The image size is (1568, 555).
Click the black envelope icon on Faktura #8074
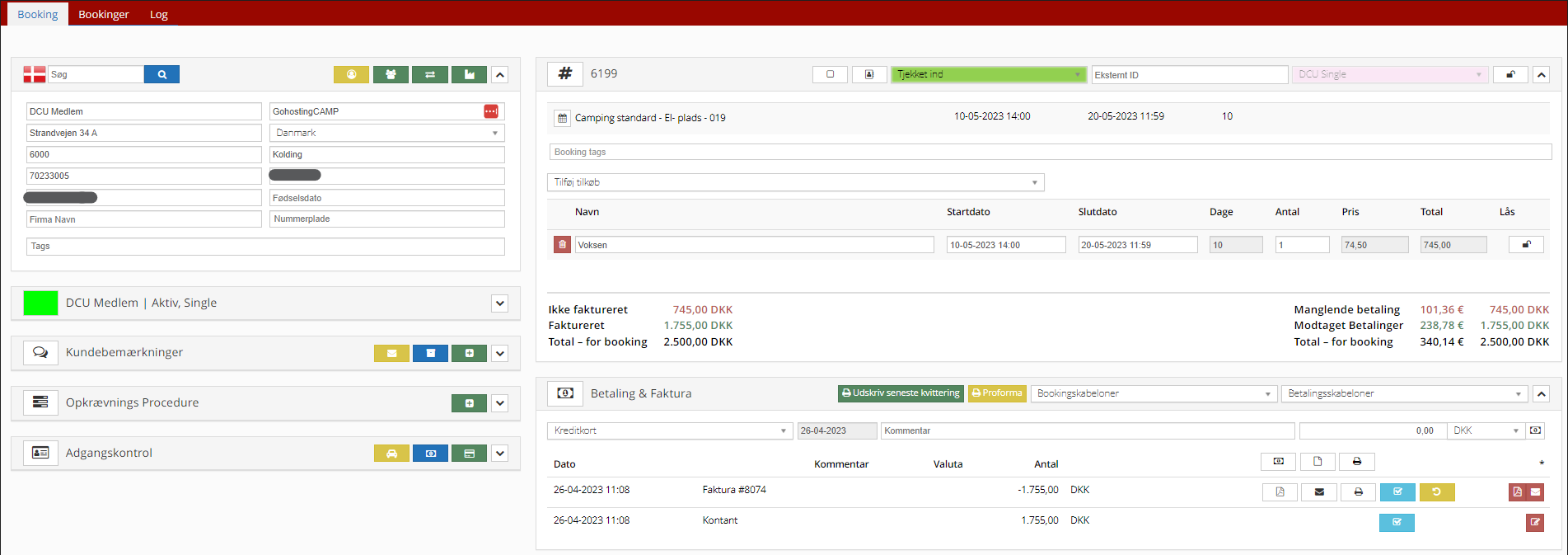click(x=1319, y=492)
